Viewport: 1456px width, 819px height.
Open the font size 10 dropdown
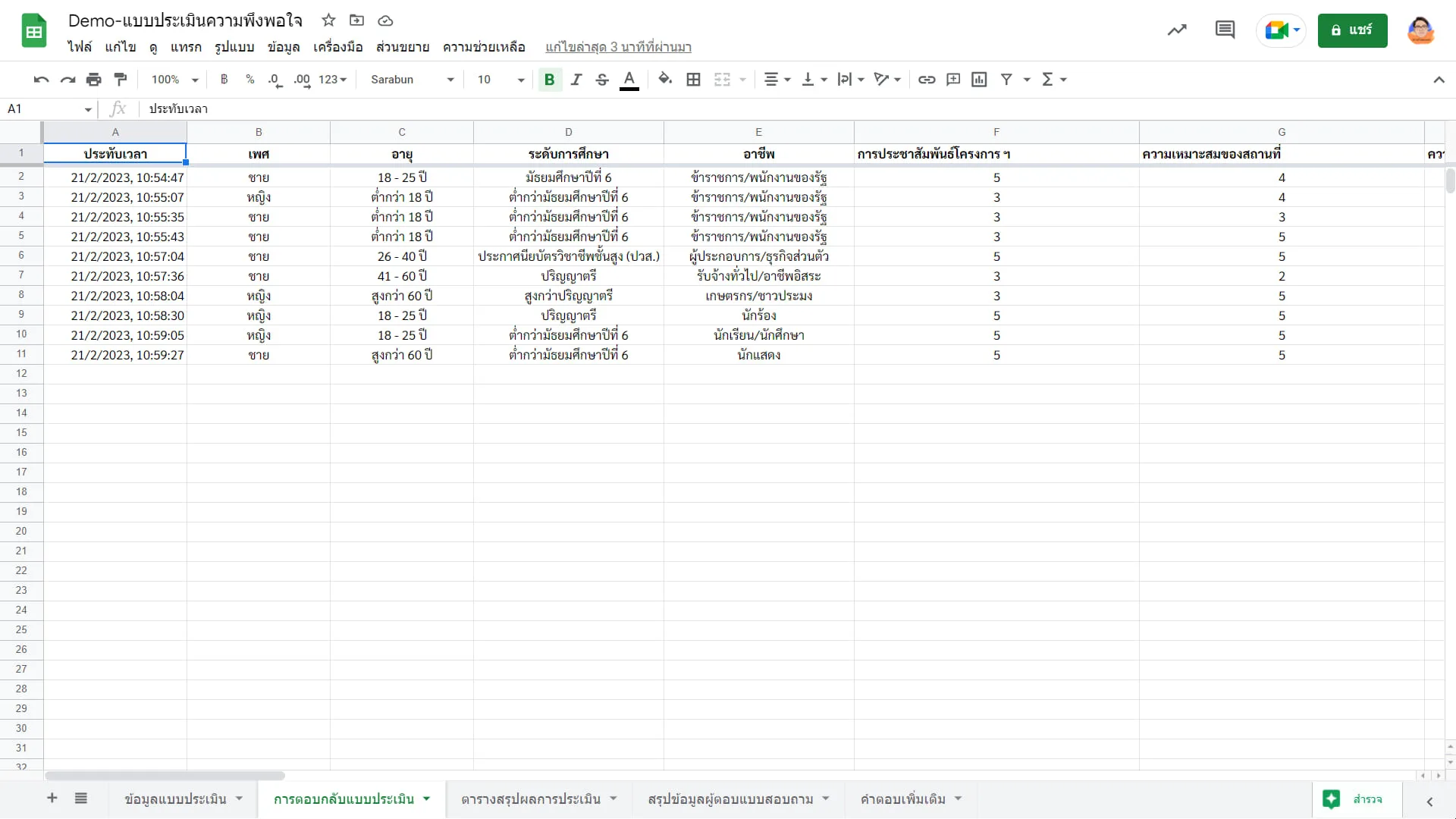click(x=500, y=80)
